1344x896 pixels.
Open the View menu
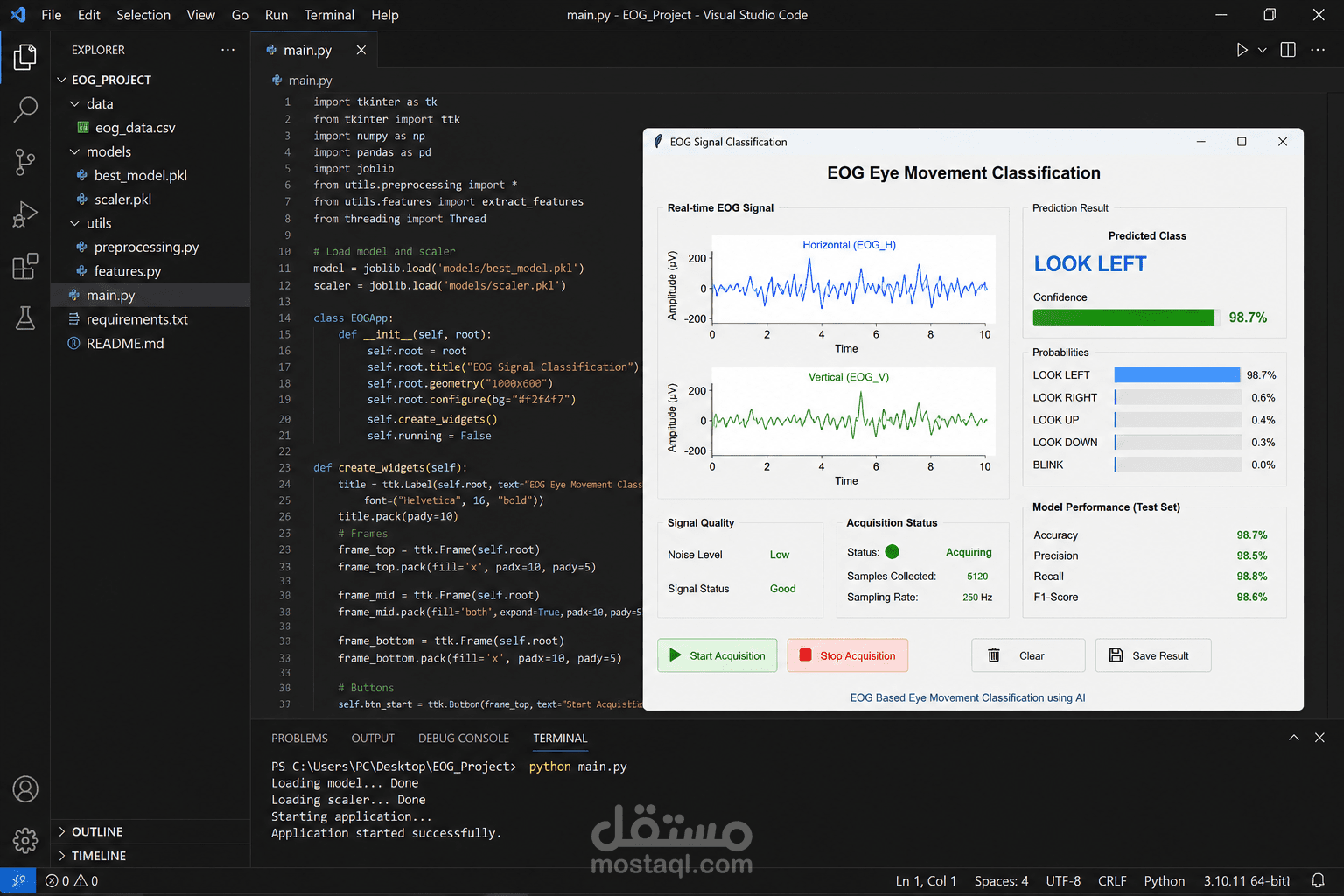[200, 15]
